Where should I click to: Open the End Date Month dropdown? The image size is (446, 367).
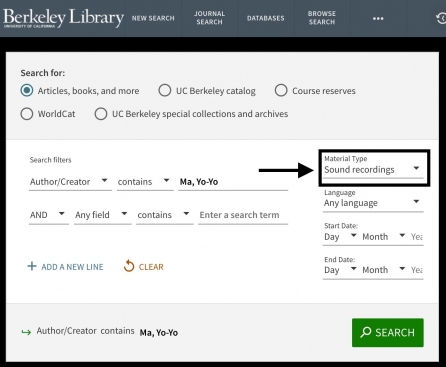click(384, 270)
